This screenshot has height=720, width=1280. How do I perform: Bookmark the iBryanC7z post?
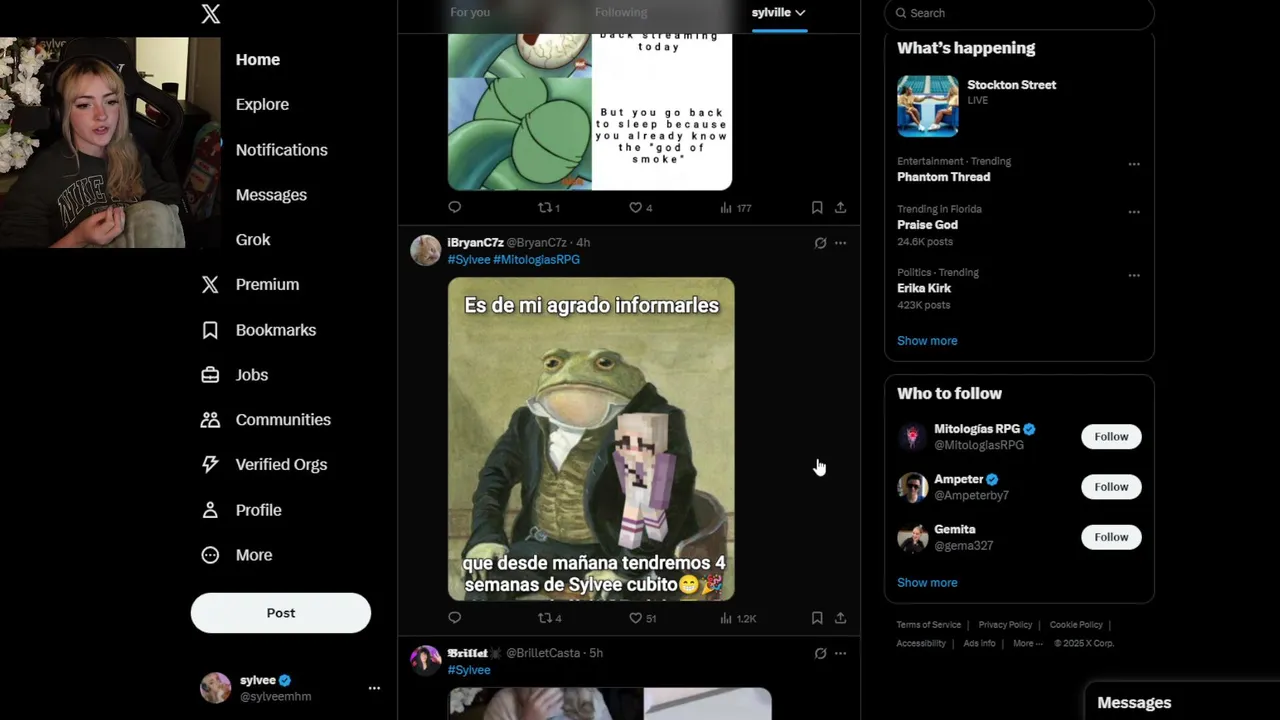817,618
